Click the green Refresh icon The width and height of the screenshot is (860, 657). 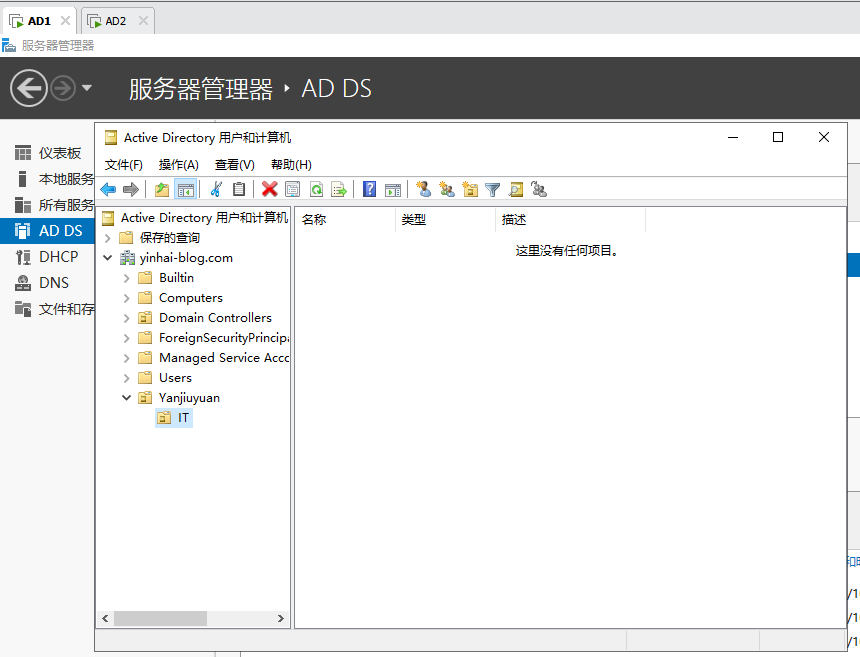(316, 190)
